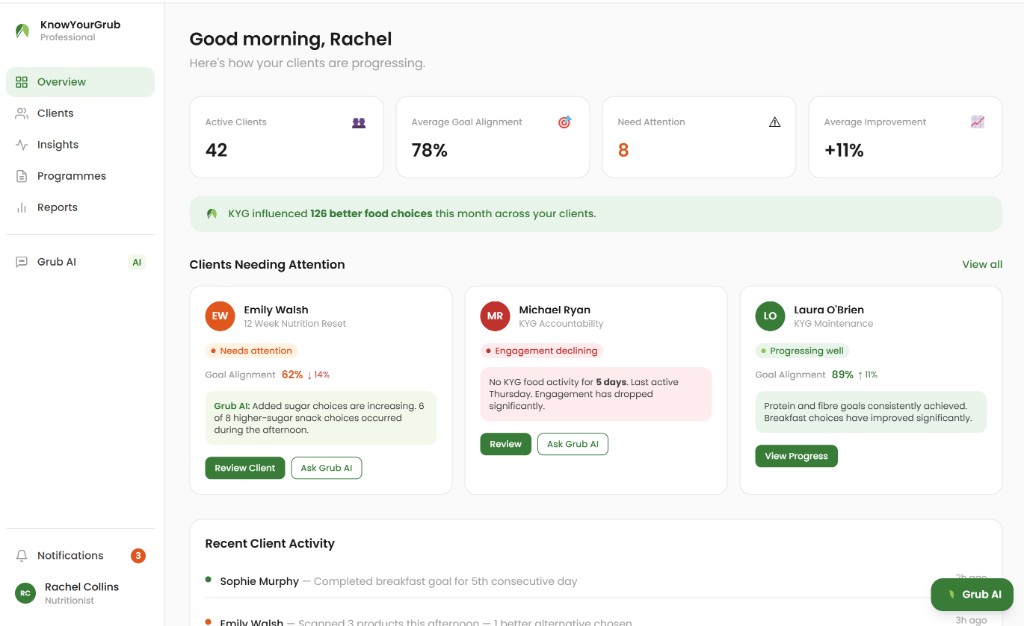Click the Michael Ryan name heading
Viewport: 1024px width, 626px height.
pyautogui.click(x=554, y=310)
